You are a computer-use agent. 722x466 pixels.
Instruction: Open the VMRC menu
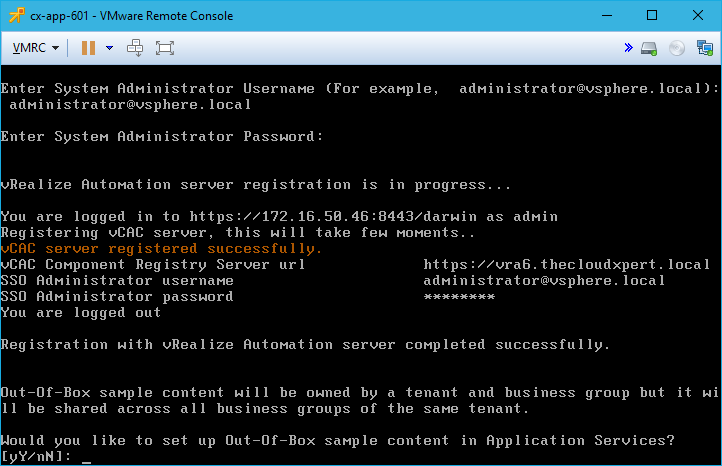tap(35, 48)
